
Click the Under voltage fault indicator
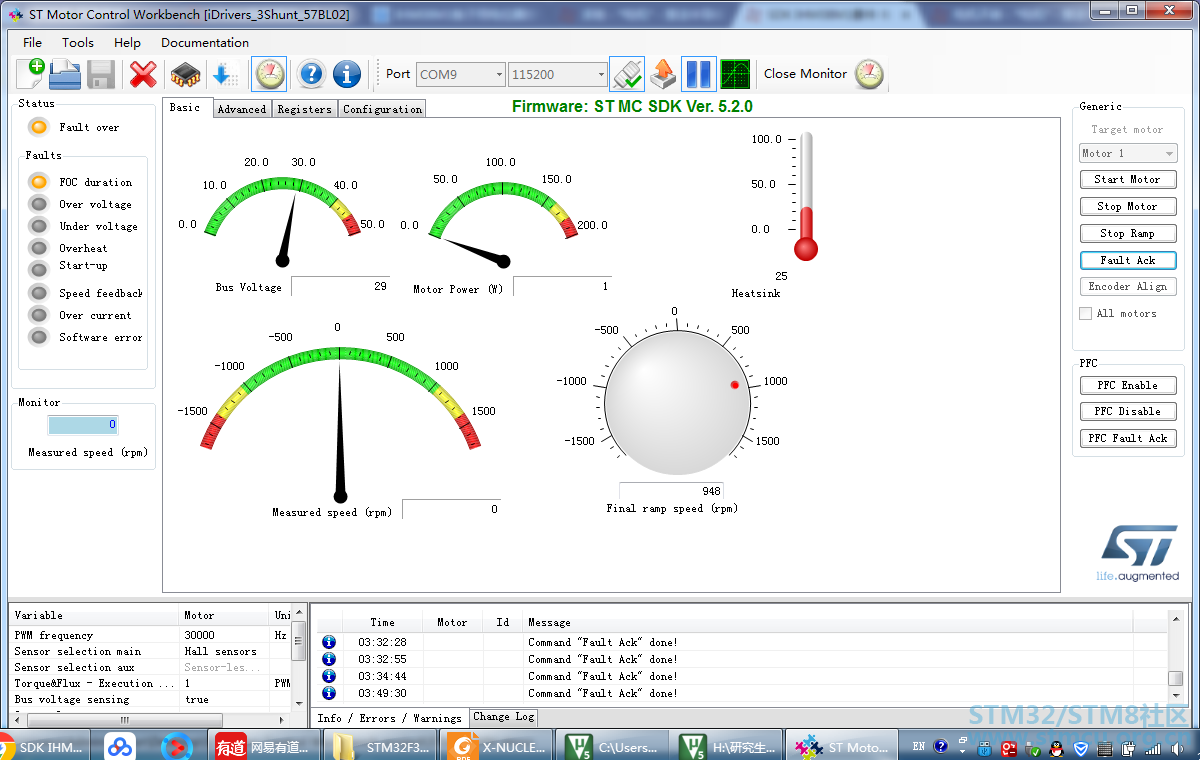39,226
